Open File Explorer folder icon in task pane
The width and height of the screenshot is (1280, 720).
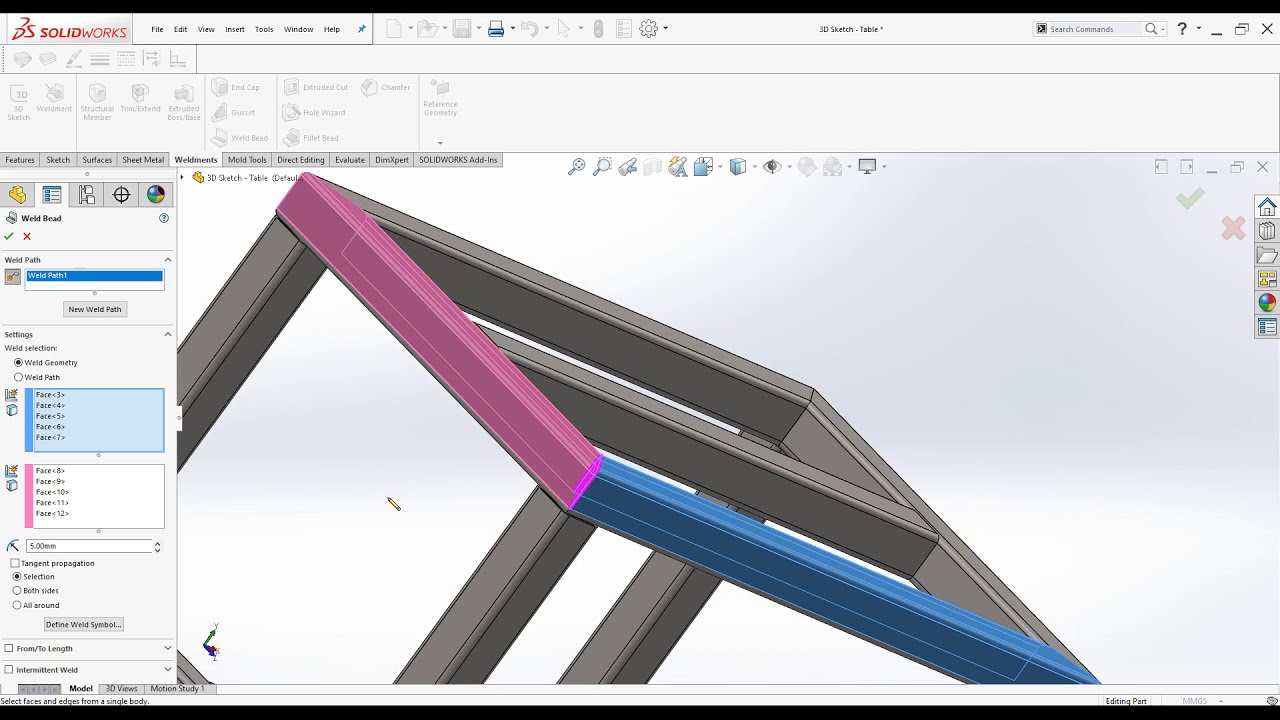(1267, 255)
